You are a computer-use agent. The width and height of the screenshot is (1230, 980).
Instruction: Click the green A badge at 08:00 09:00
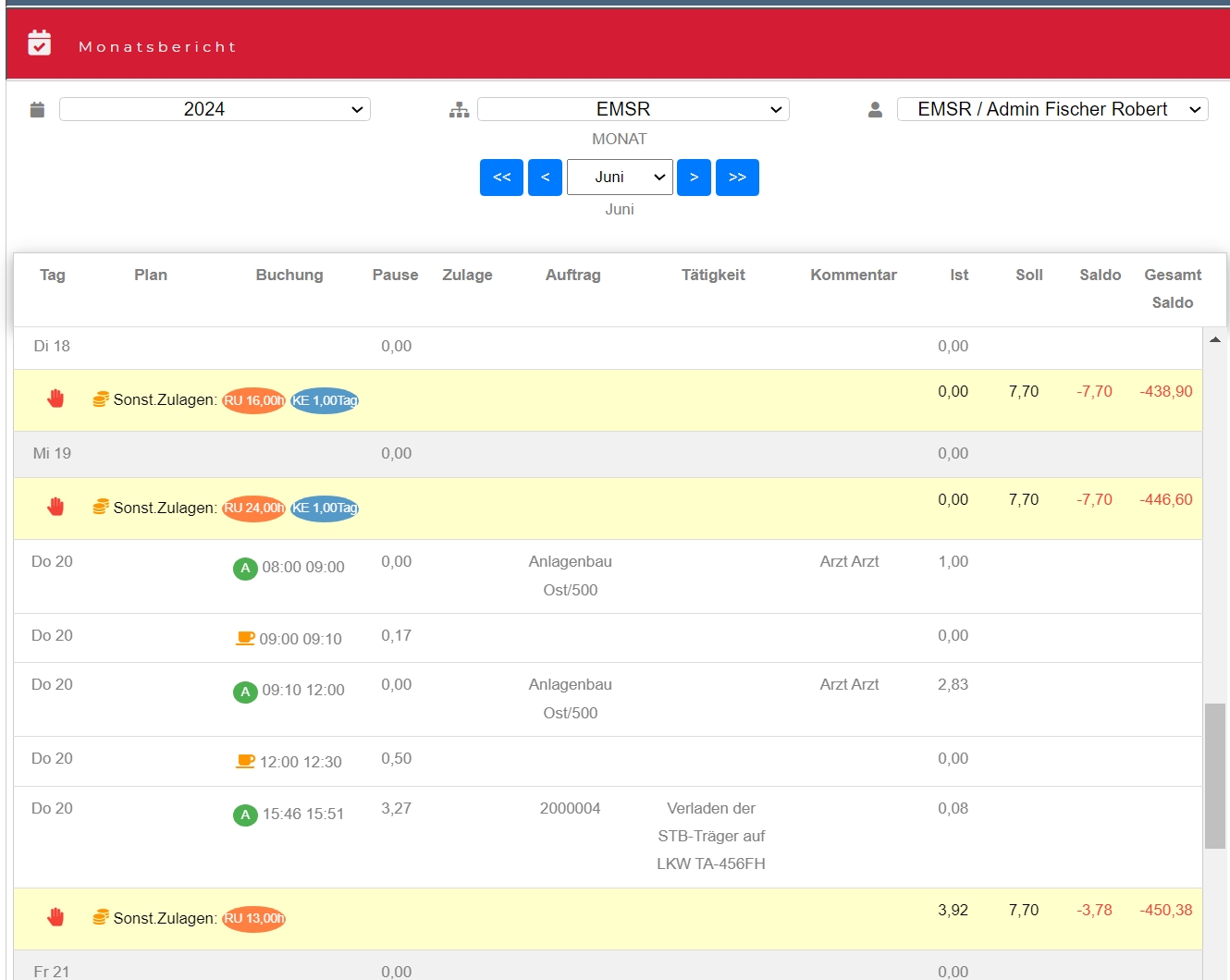[245, 568]
